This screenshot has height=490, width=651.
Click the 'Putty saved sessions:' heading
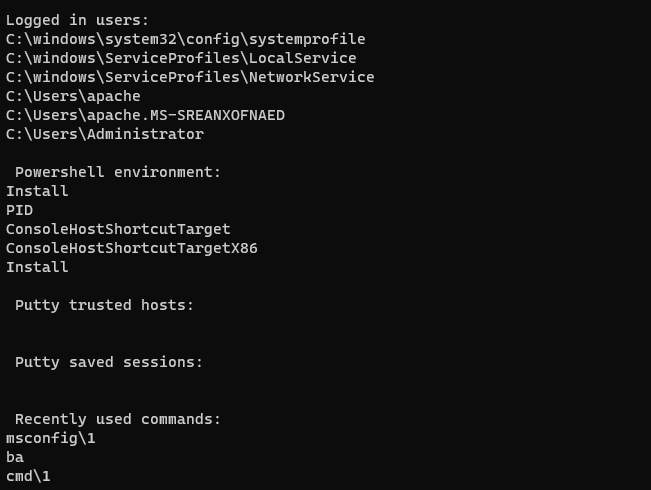click(109, 362)
